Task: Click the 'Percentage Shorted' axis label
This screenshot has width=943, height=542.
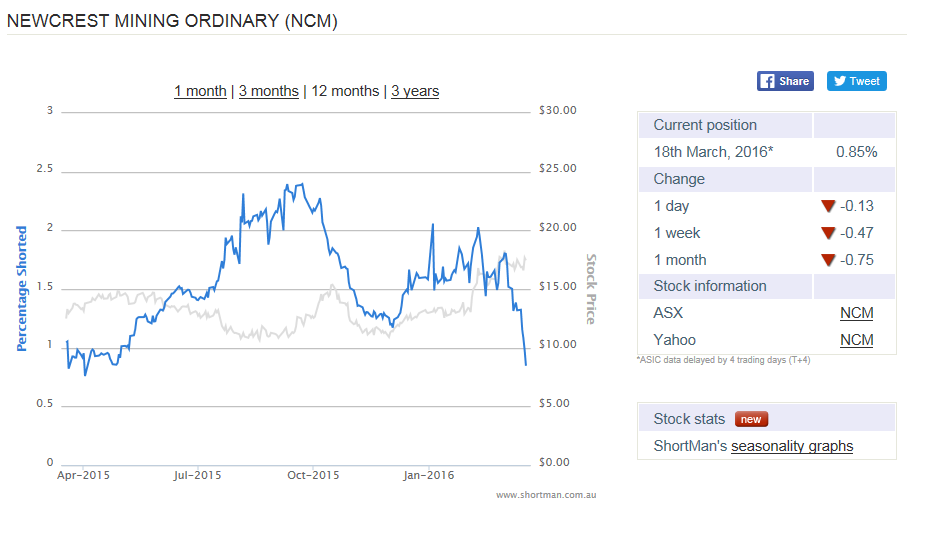Action: coord(22,289)
